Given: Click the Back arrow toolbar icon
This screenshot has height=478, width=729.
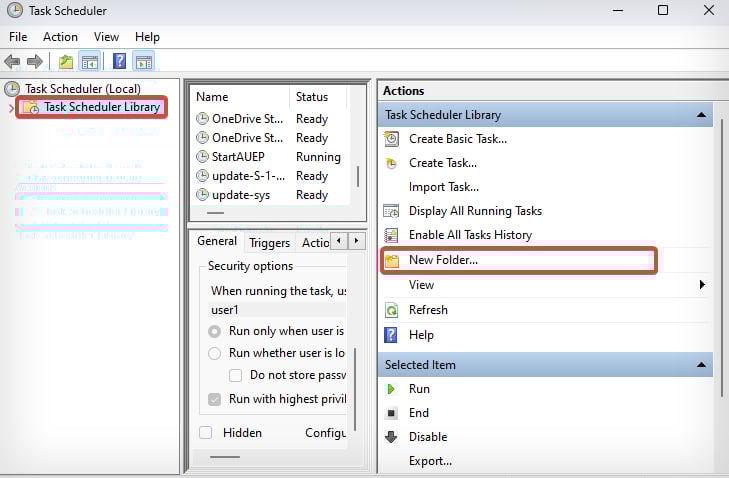Looking at the screenshot, I should point(12,61).
